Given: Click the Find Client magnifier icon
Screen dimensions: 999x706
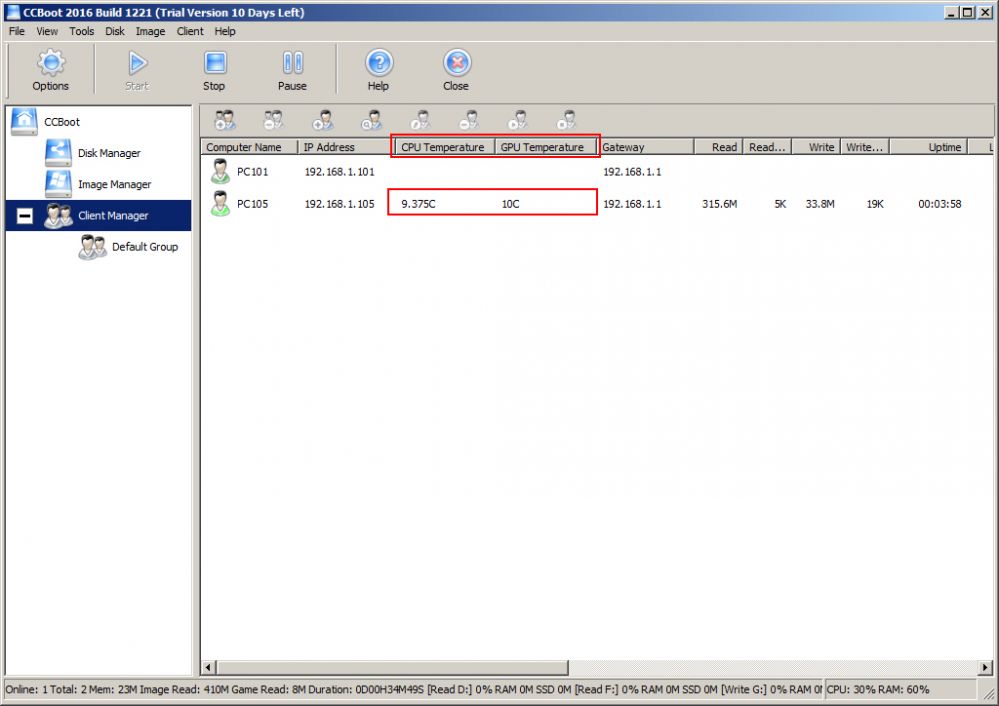Looking at the screenshot, I should [x=371, y=120].
